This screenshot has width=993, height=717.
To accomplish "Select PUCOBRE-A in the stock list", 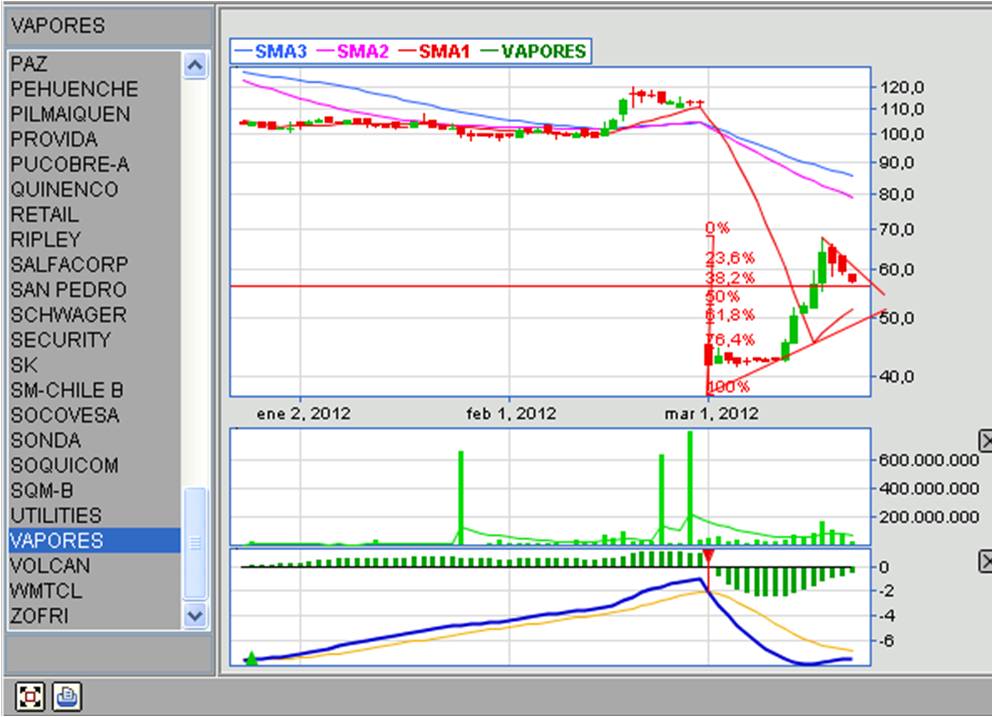I will click(95, 164).
